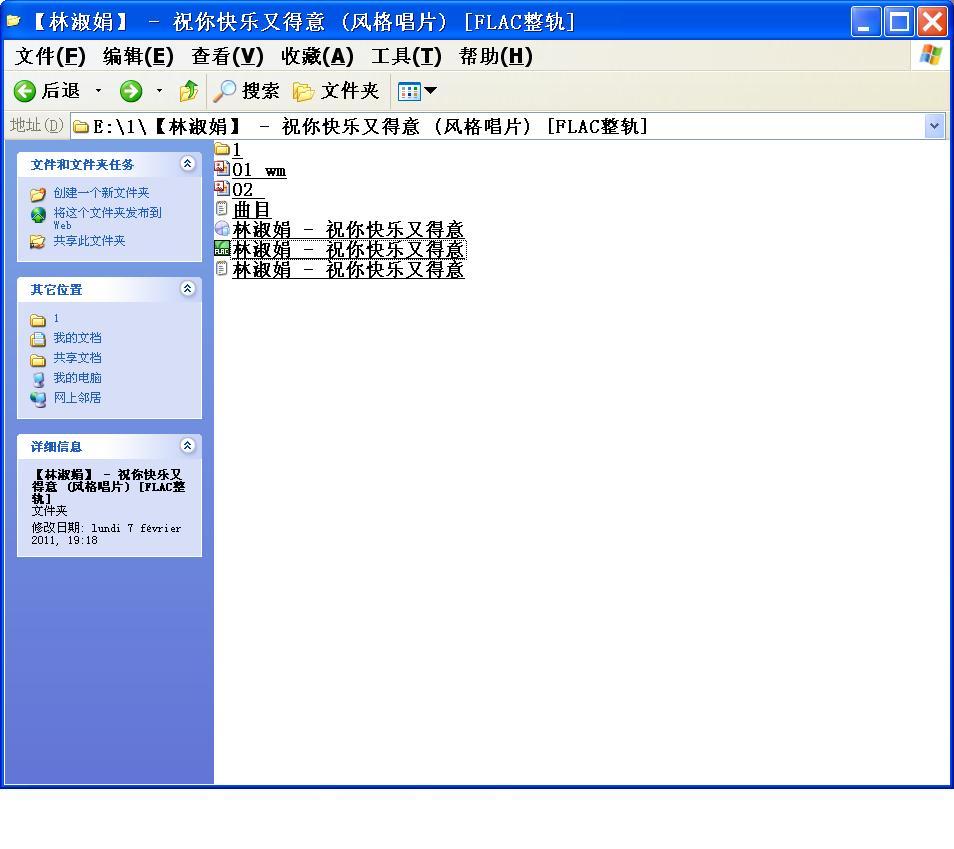Open the 文件(F) menu
Viewport: 954px width, 849px height.
pyautogui.click(x=50, y=56)
